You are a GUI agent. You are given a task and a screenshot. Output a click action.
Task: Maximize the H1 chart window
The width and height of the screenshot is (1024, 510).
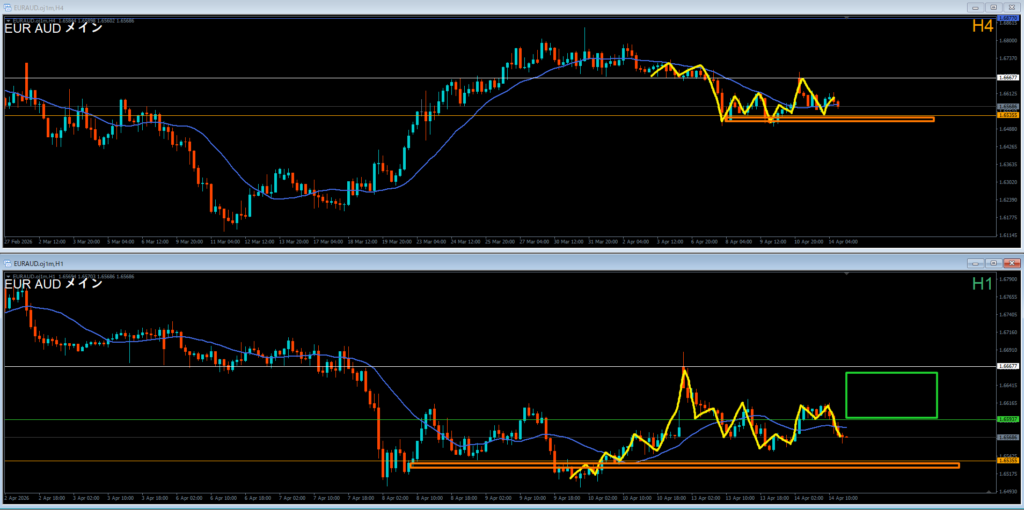pos(993,262)
